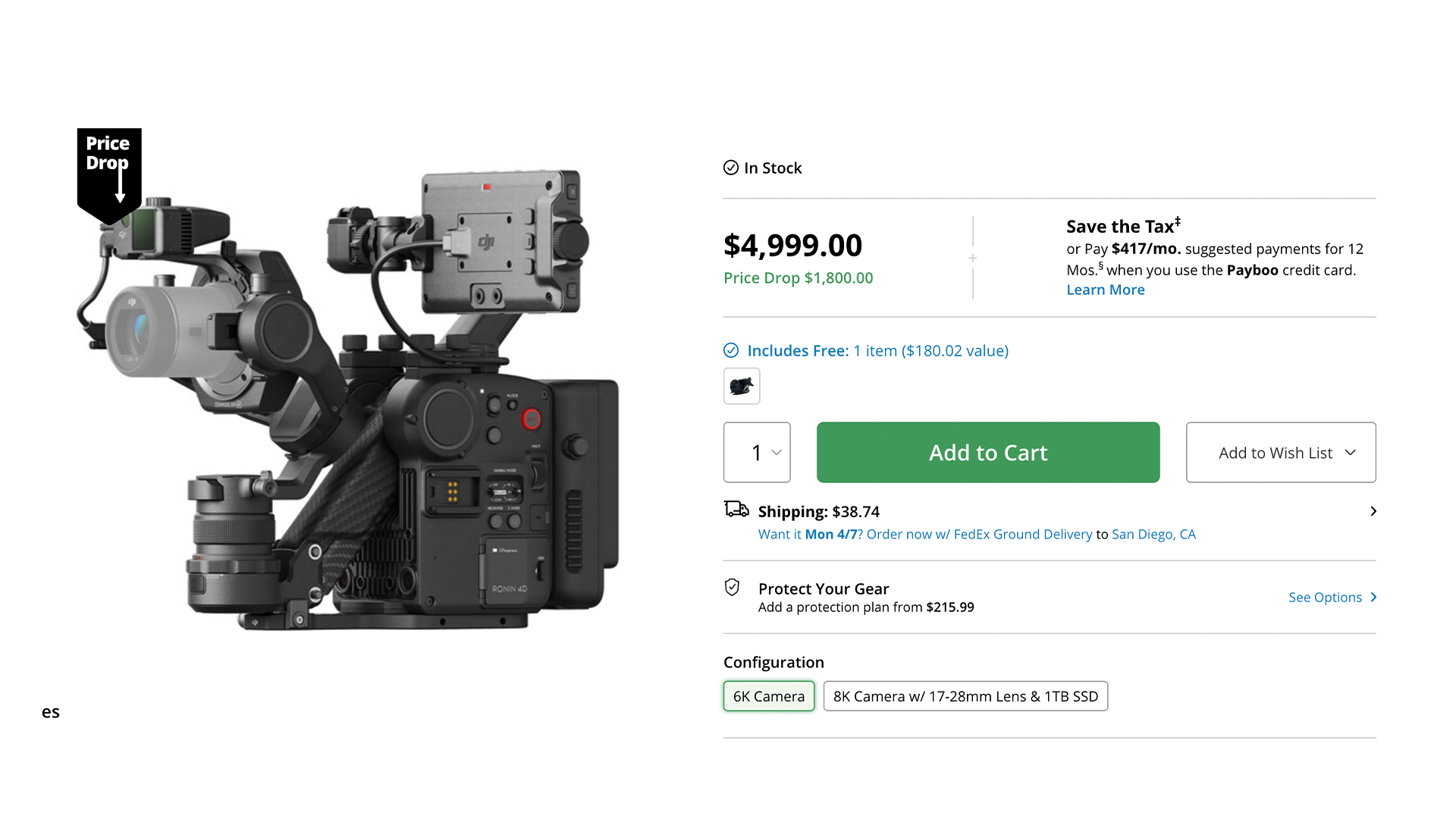The image size is (1456, 819).
Task: Open the quantity dropdown
Action: [757, 453]
